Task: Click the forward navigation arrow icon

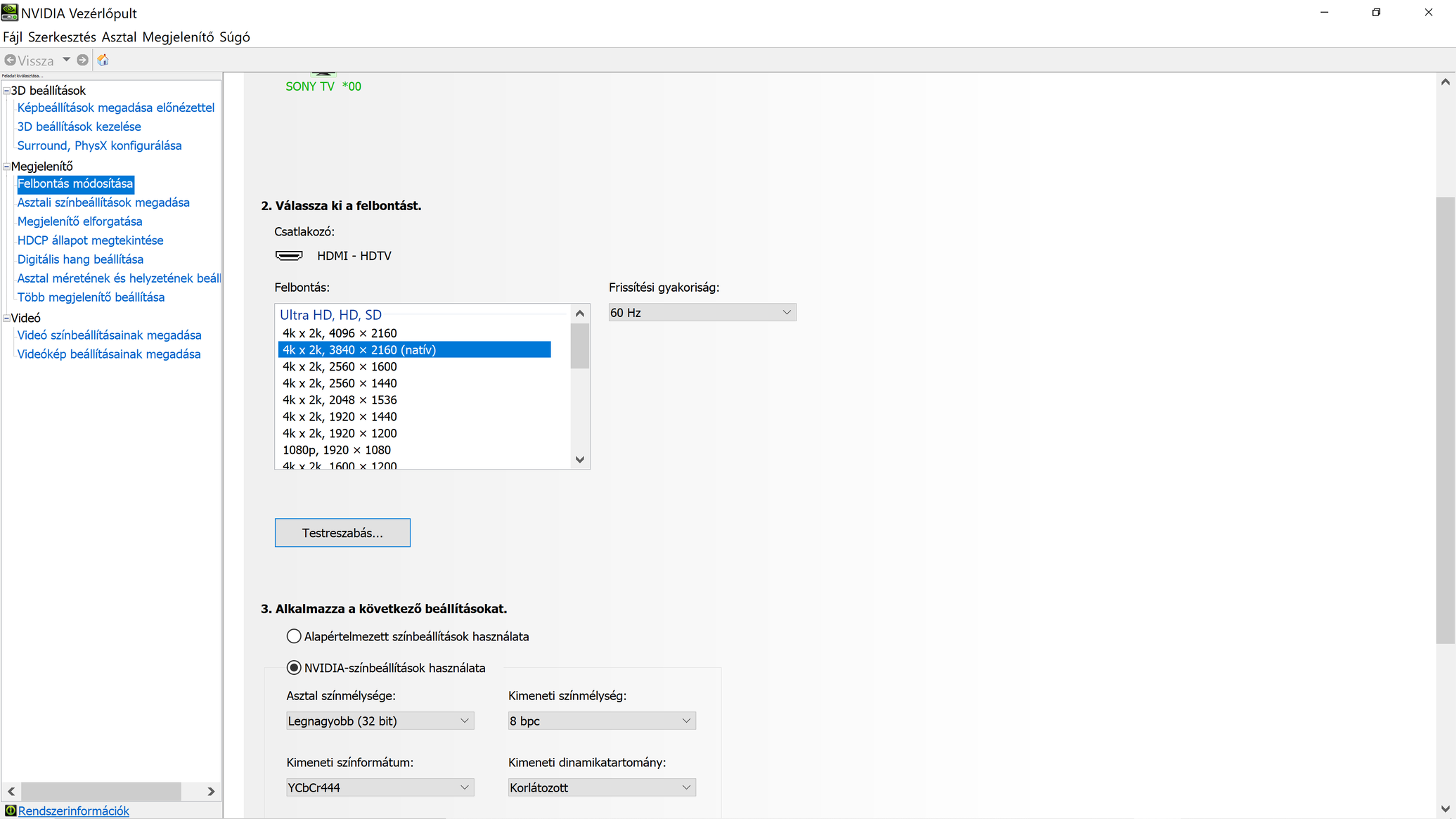Action: 83,60
